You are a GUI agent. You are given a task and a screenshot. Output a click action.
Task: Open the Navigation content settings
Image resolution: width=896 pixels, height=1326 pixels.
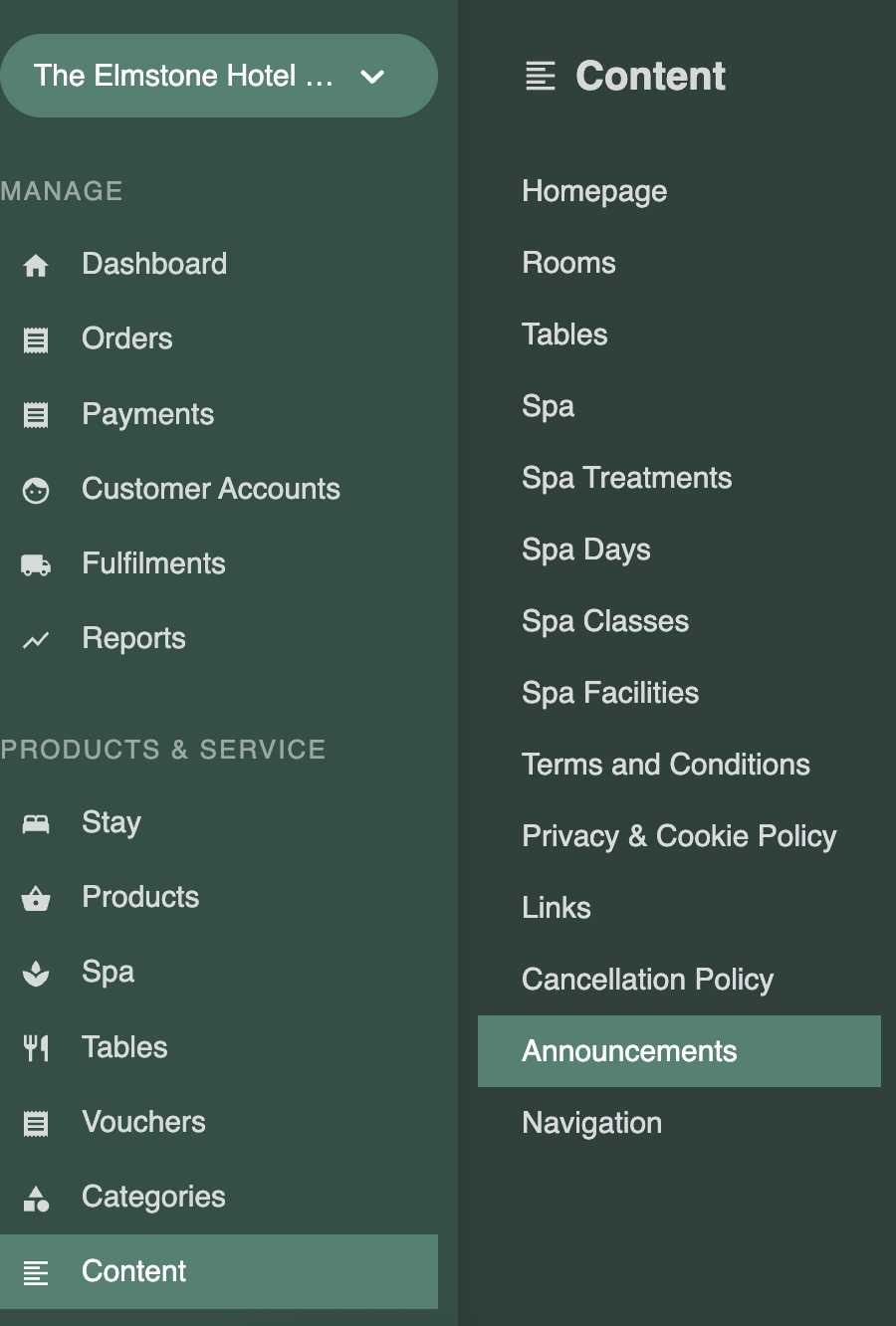(x=591, y=1123)
